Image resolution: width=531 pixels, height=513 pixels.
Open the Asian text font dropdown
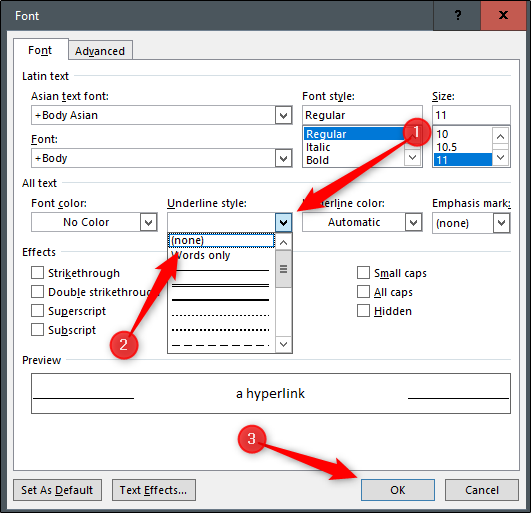pos(283,115)
